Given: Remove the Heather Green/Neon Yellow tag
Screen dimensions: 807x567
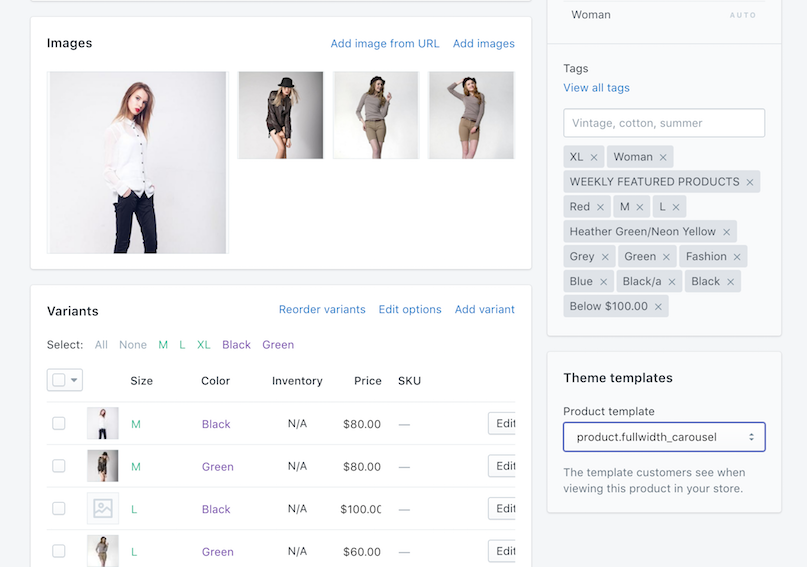Looking at the screenshot, I should pos(727,232).
